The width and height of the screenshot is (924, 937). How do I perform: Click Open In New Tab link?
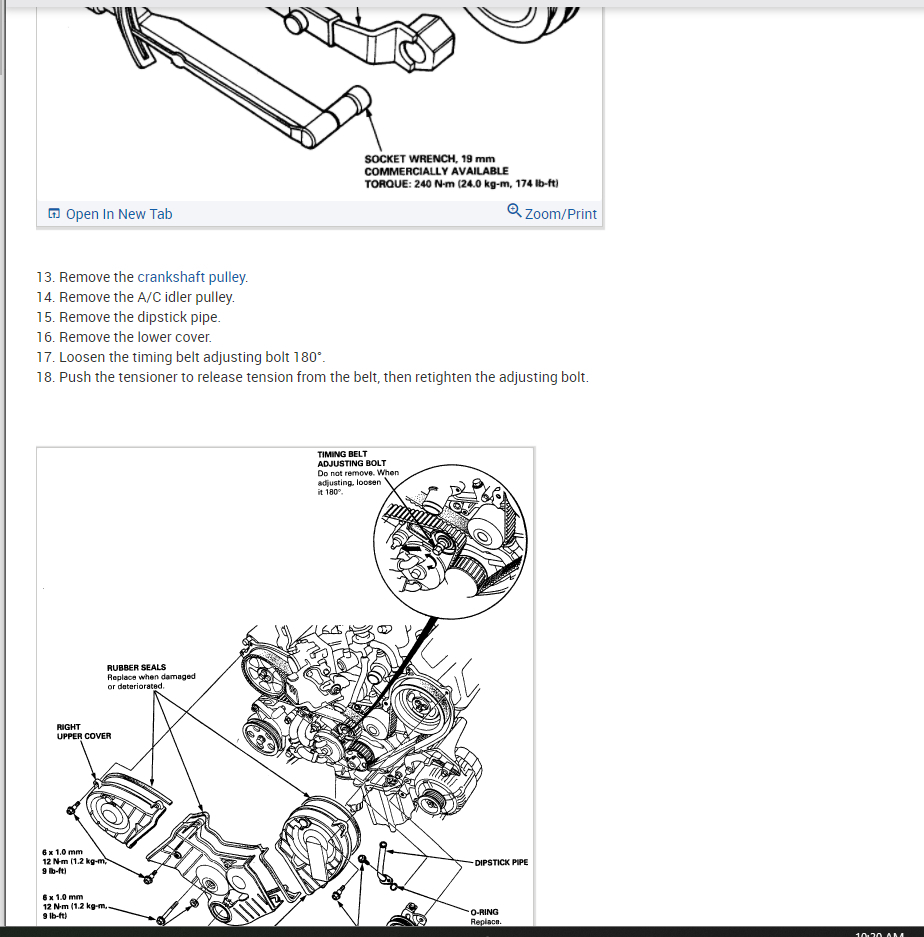(x=119, y=214)
